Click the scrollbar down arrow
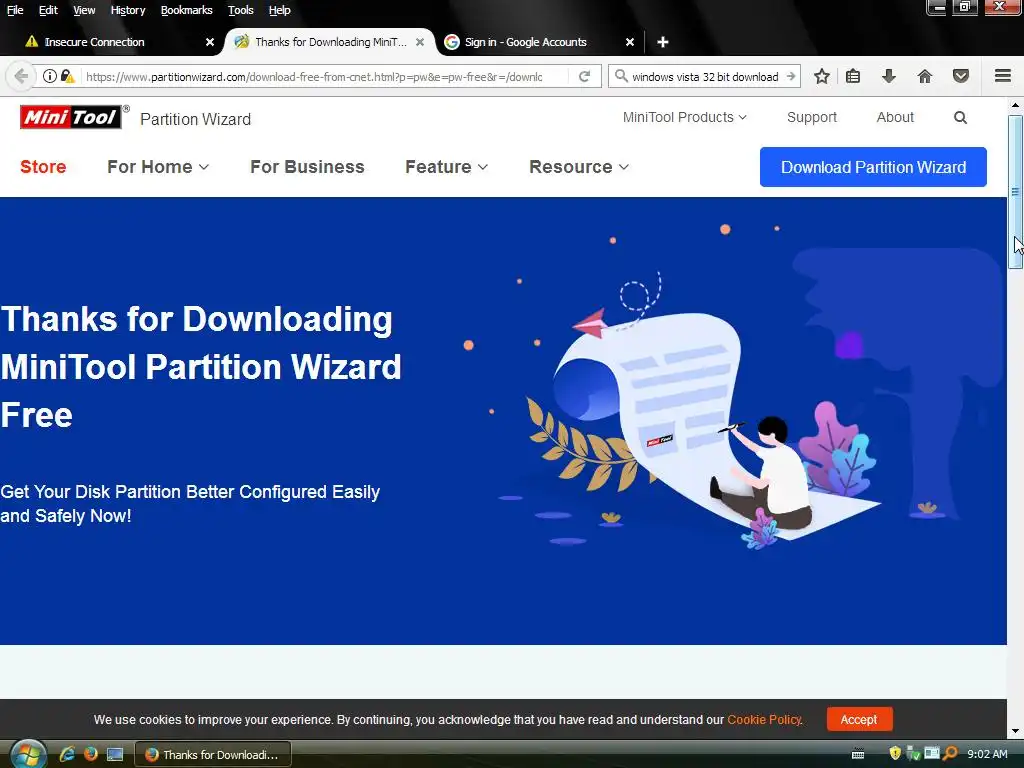The image size is (1024, 768). point(1015,731)
